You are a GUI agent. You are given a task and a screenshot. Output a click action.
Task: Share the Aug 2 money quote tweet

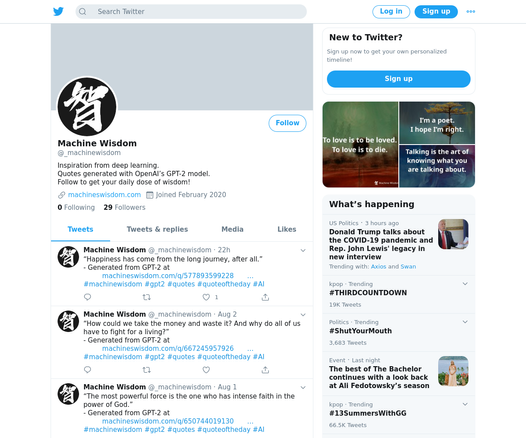(265, 370)
